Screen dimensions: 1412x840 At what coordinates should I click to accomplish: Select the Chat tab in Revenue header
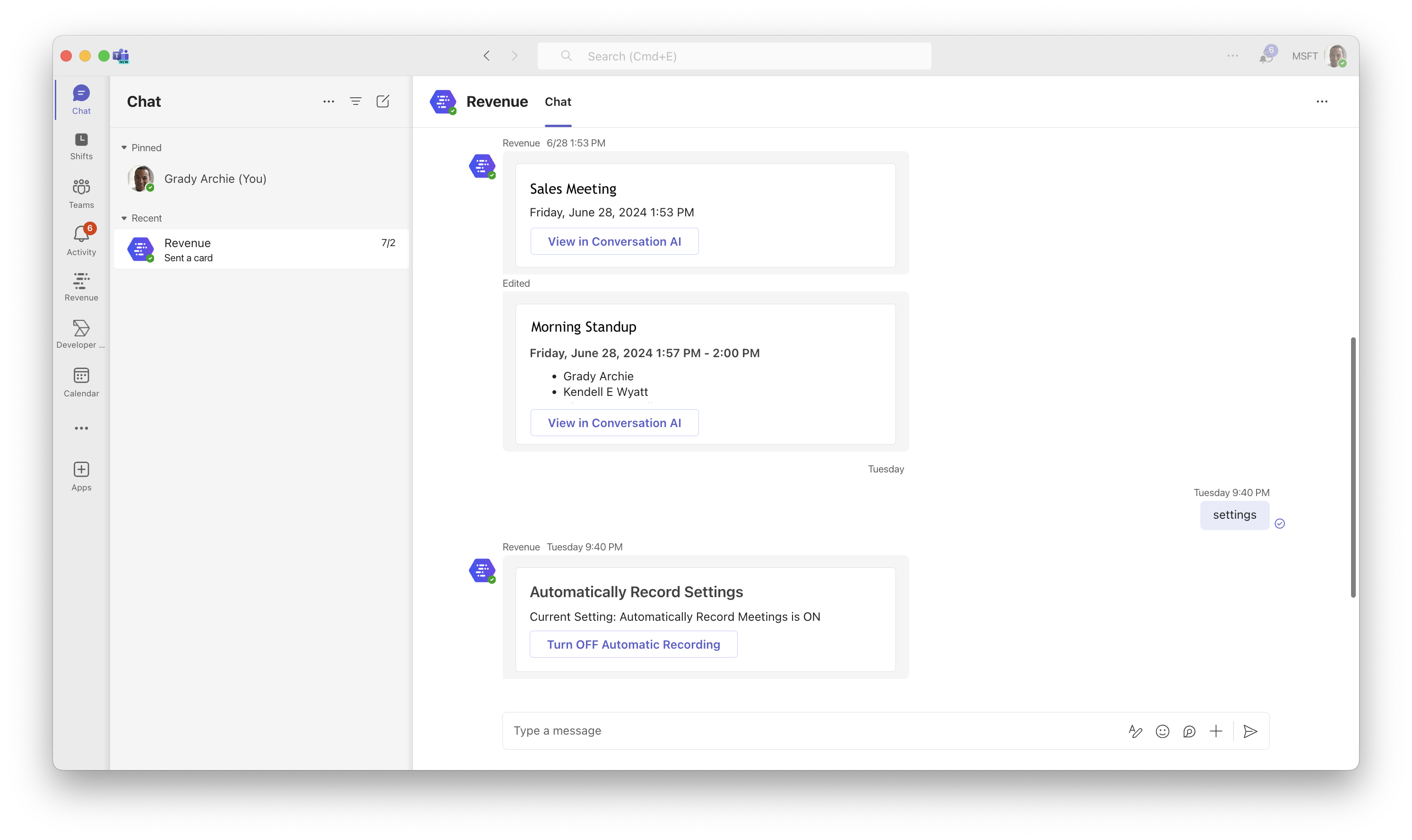click(x=558, y=102)
